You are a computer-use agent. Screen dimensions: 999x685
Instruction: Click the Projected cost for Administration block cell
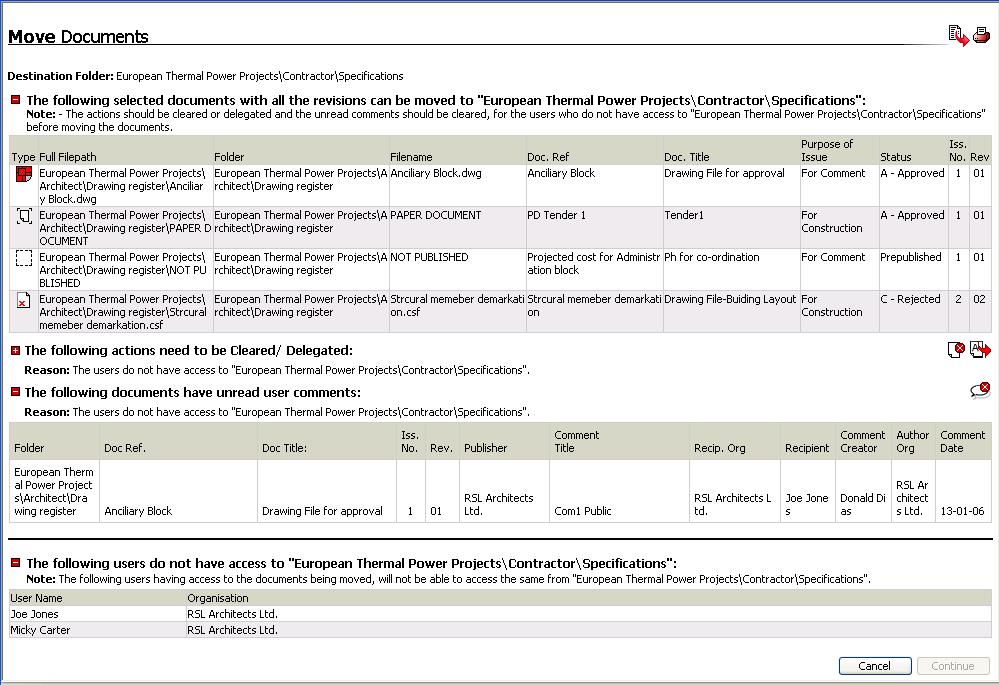coord(594,270)
